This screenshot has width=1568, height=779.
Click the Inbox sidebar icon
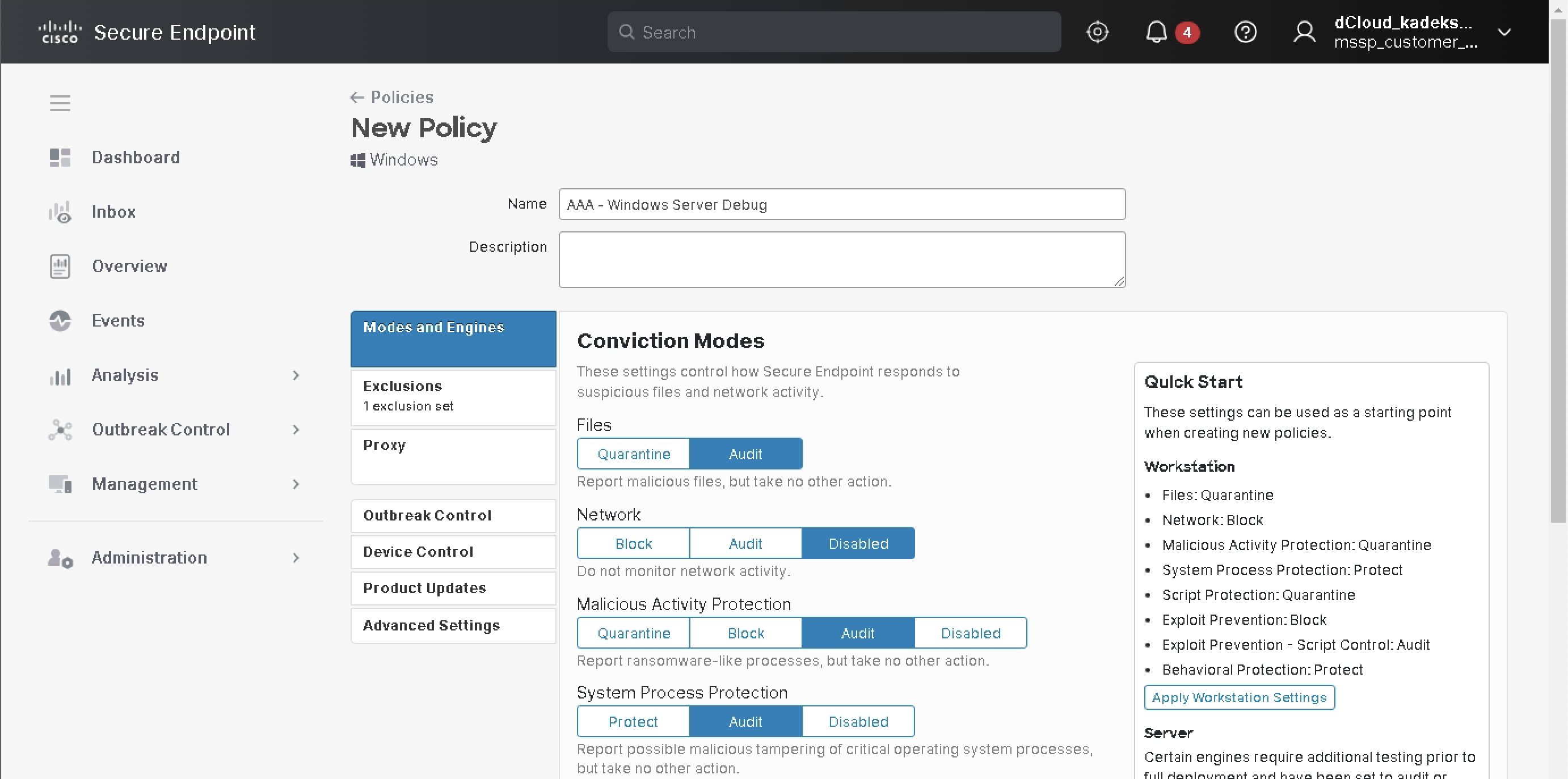pyautogui.click(x=60, y=212)
